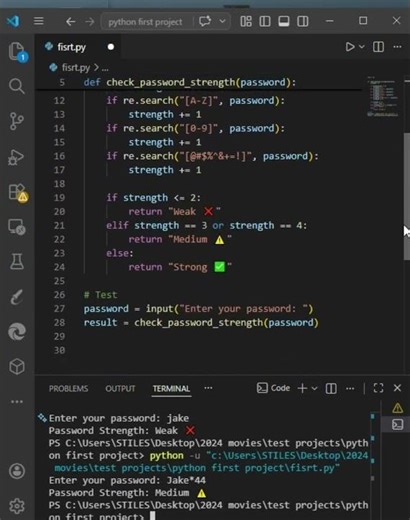Toggle the bottom panel visibility
This screenshot has height=520, width=410.
[284, 22]
